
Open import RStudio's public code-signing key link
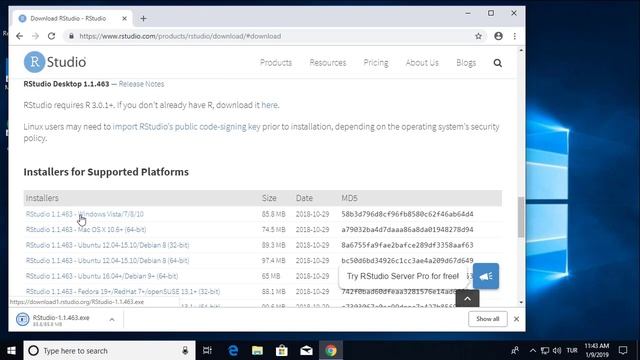186,127
